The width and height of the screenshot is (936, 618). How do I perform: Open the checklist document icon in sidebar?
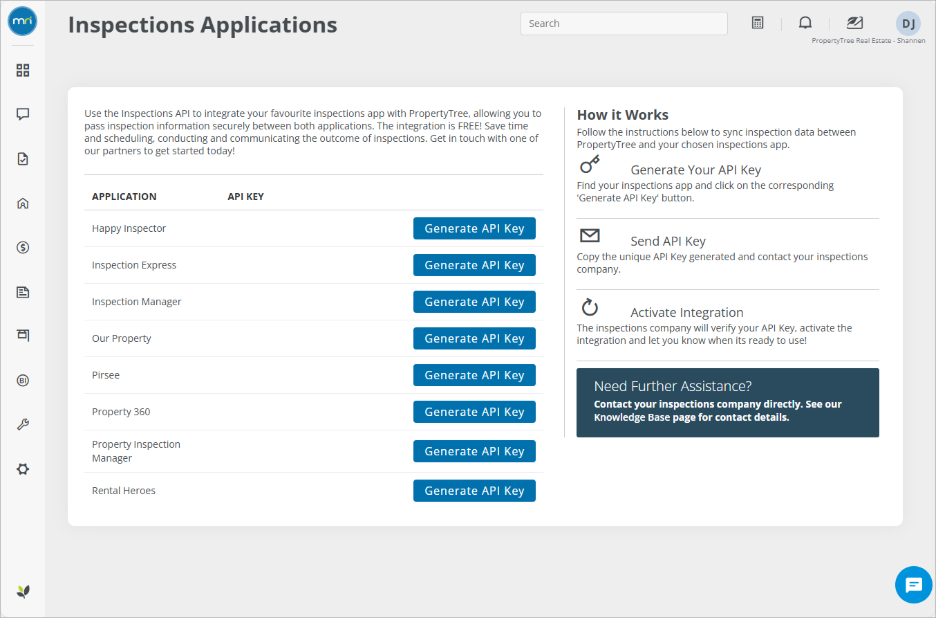(23, 159)
